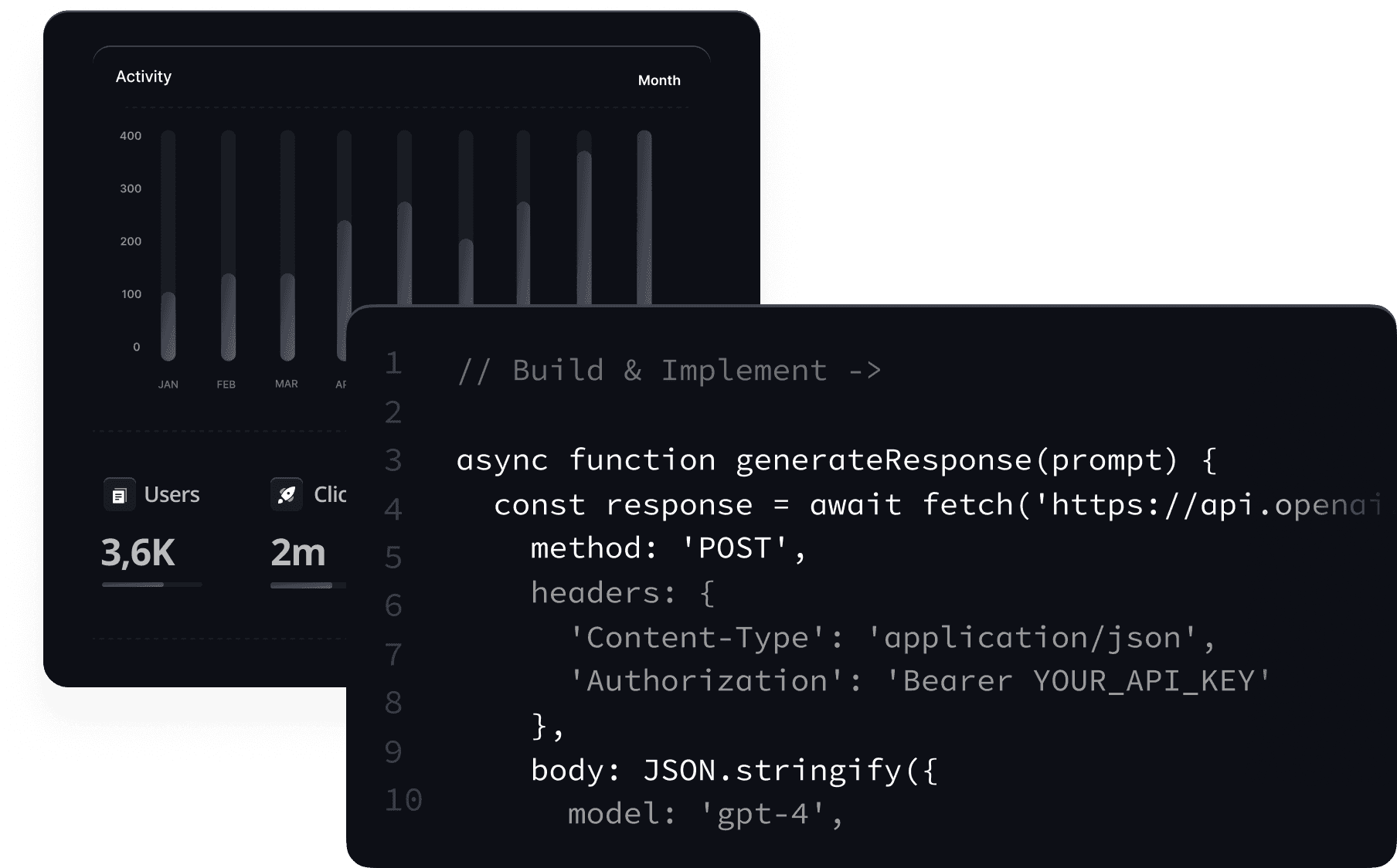
Task: Open the Month period dropdown
Action: (658, 80)
